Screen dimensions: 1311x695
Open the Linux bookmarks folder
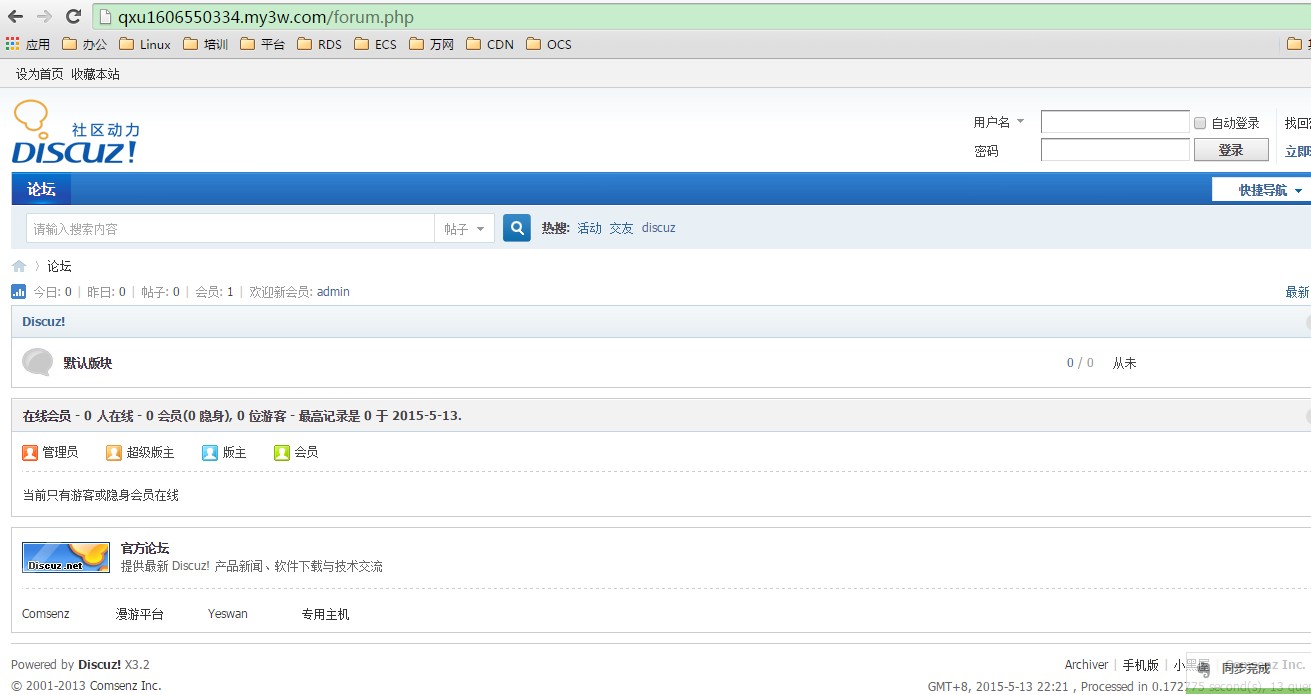[x=145, y=44]
